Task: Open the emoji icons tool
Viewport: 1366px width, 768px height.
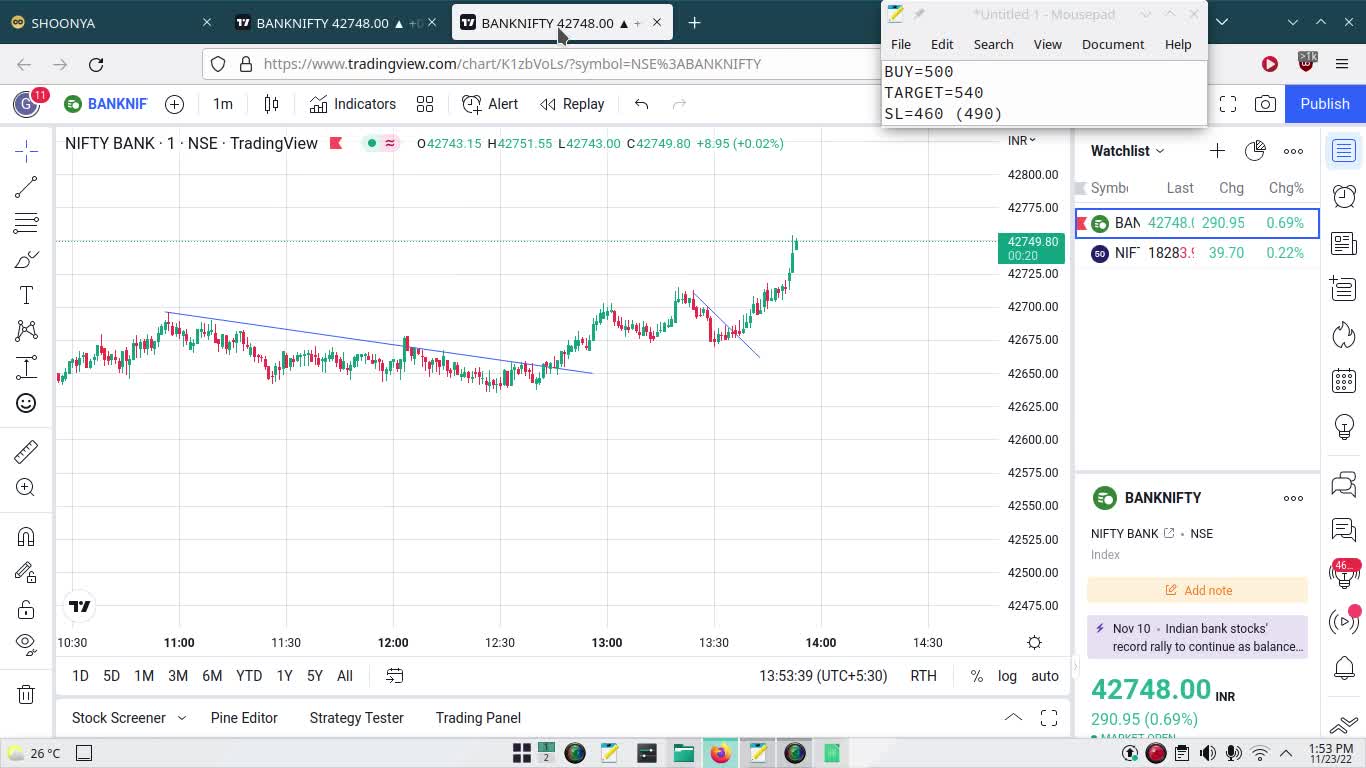Action: [x=26, y=403]
